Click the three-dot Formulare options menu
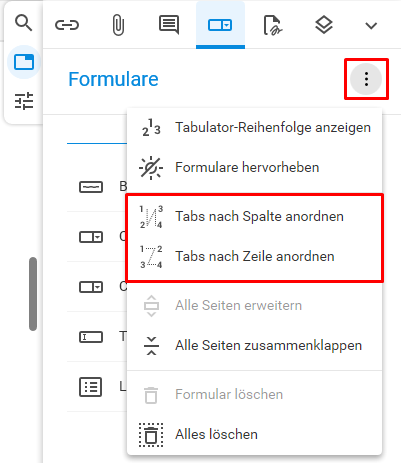The height and width of the screenshot is (463, 401). tap(366, 79)
